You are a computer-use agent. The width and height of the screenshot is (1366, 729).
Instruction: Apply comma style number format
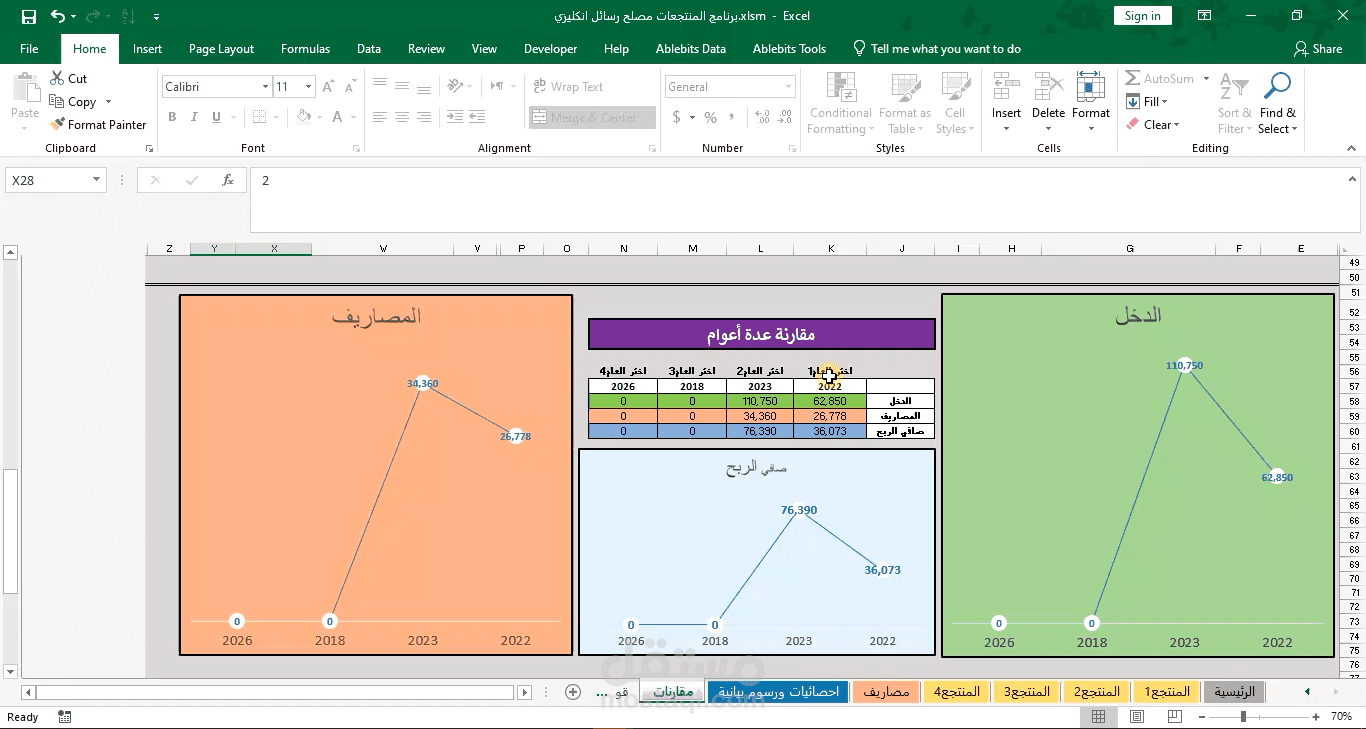coord(733,117)
